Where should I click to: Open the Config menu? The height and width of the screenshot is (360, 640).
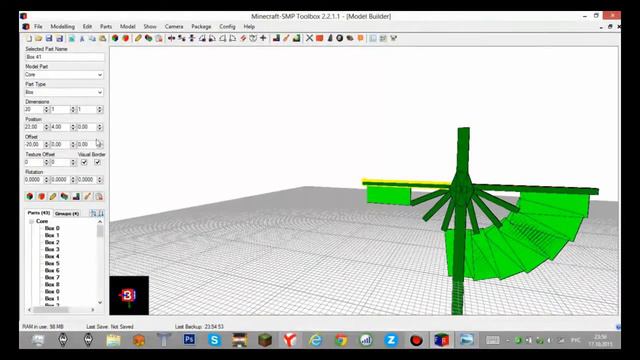click(x=227, y=27)
